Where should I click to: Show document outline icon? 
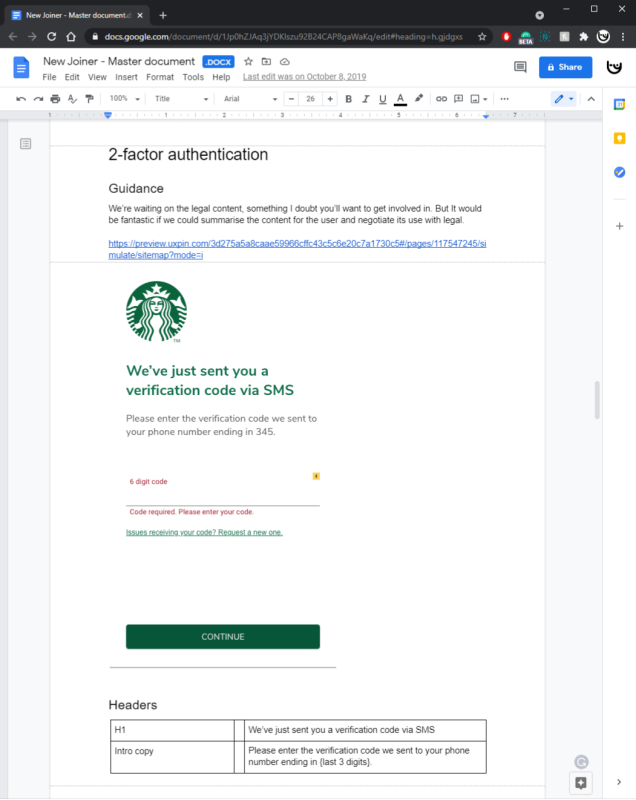tap(25, 144)
